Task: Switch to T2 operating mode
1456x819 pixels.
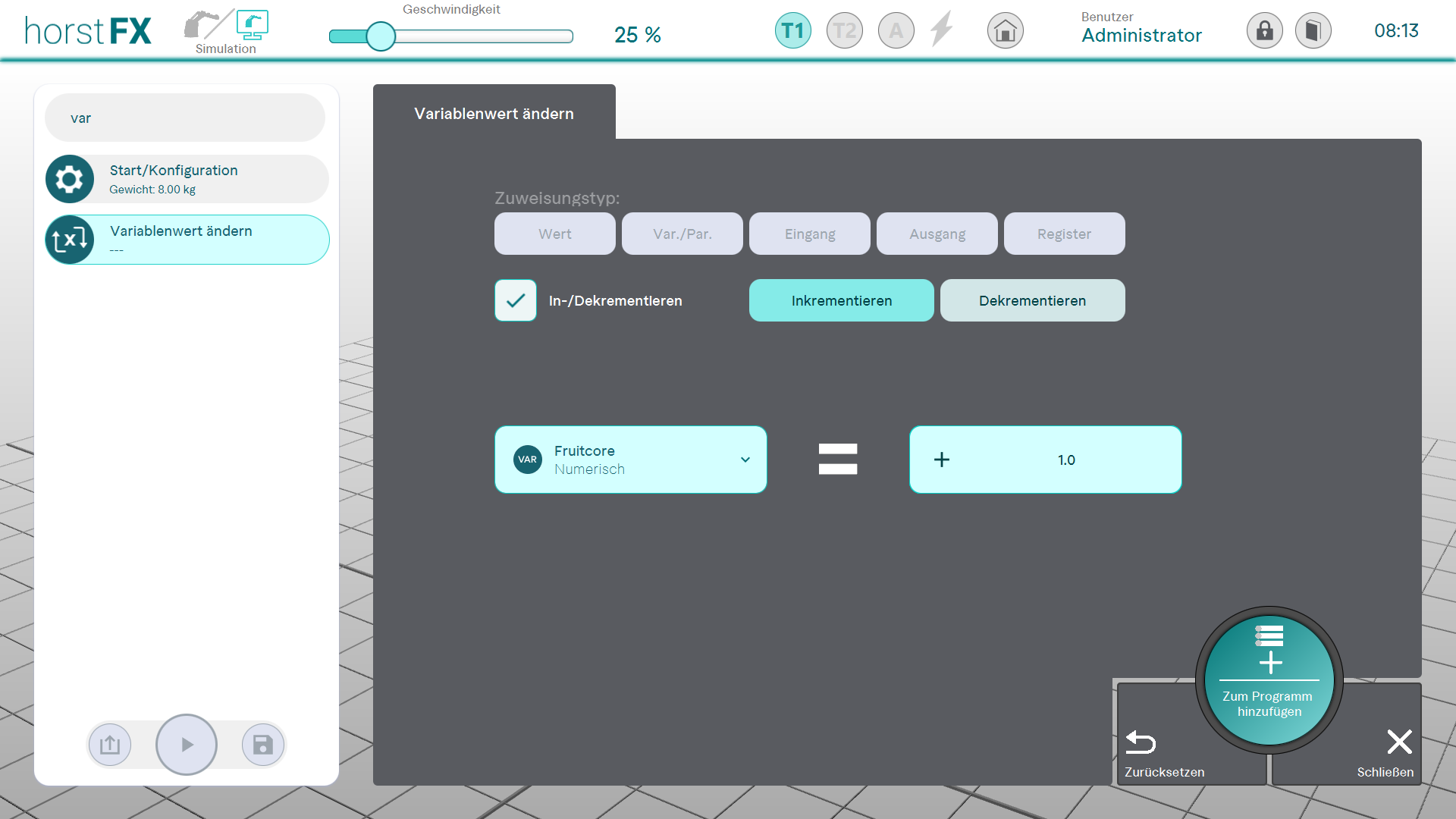Action: point(844,31)
